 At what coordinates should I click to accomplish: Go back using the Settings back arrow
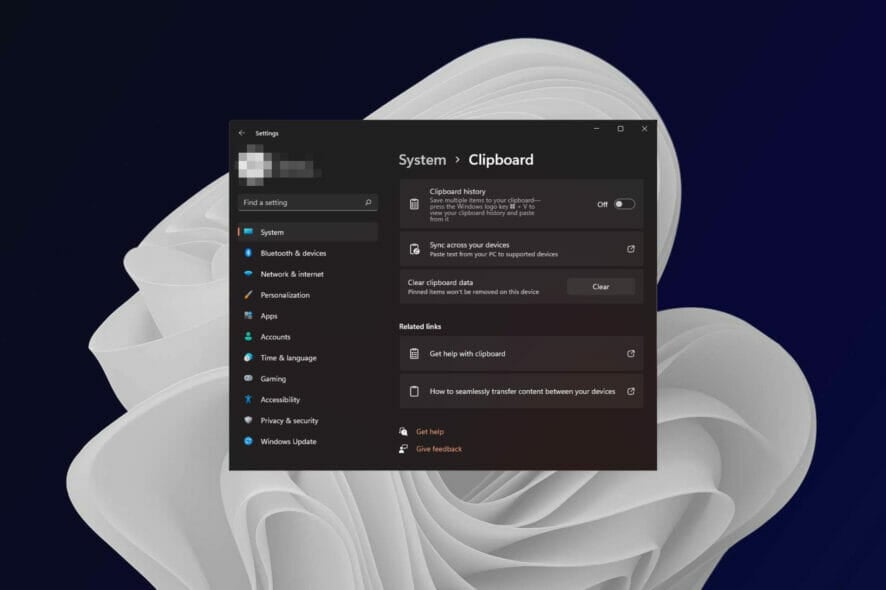242,133
